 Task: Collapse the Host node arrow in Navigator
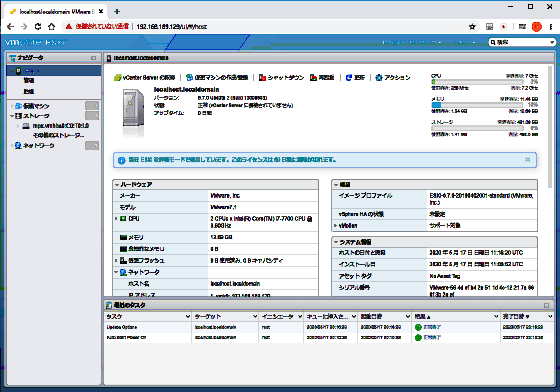click(12, 71)
